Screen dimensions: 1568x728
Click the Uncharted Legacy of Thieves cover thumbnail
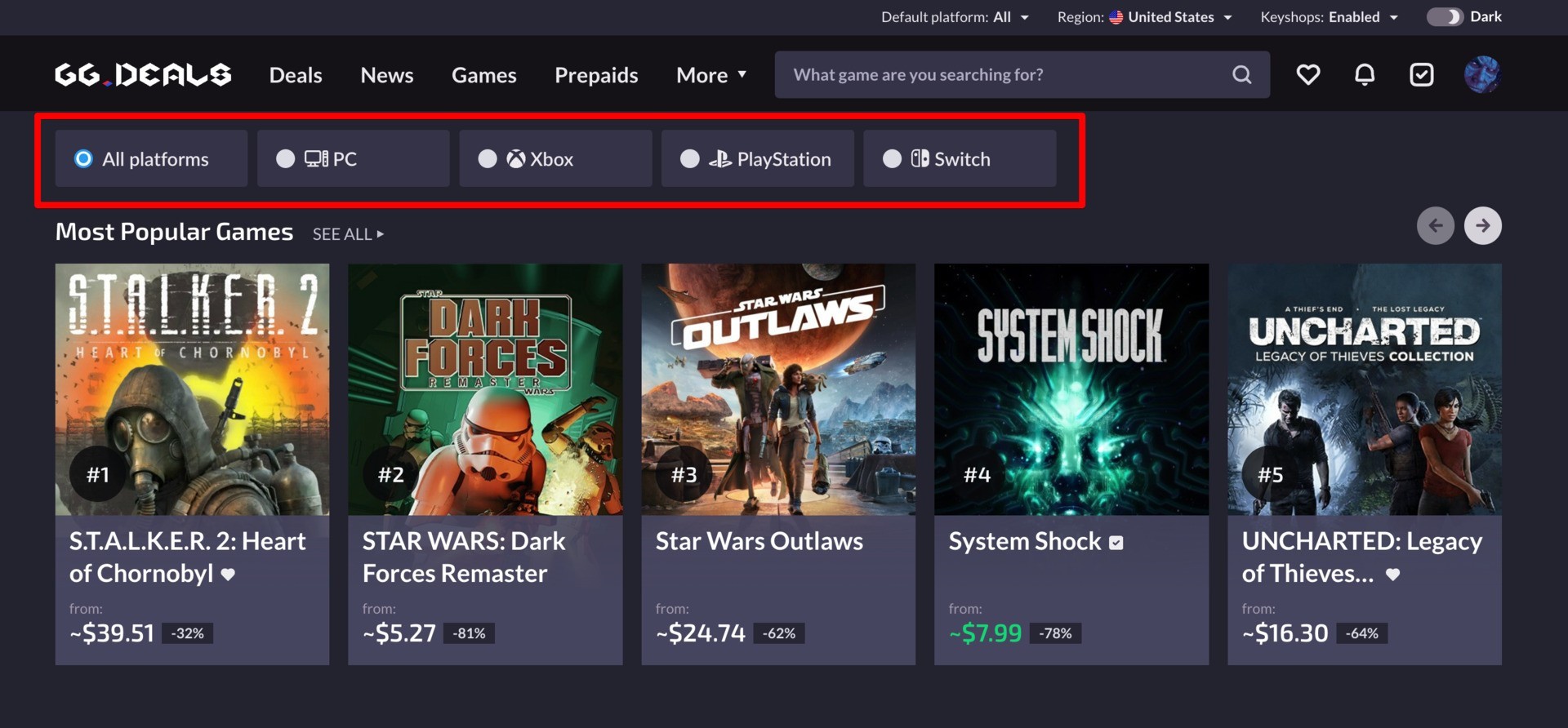[1365, 389]
